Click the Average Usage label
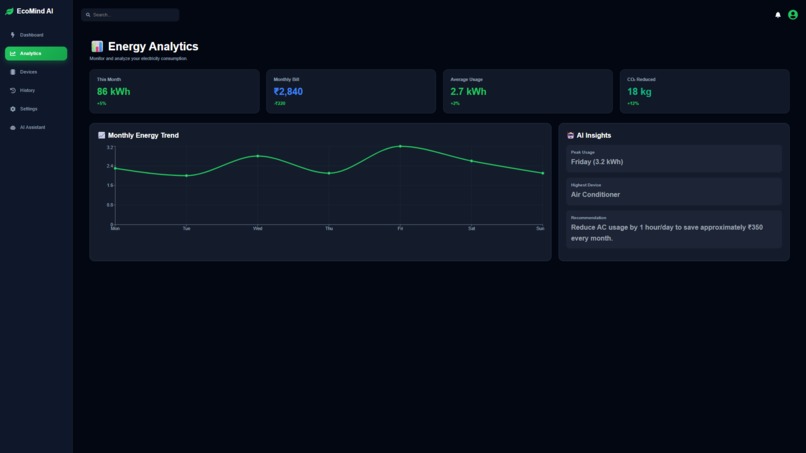 click(x=467, y=79)
